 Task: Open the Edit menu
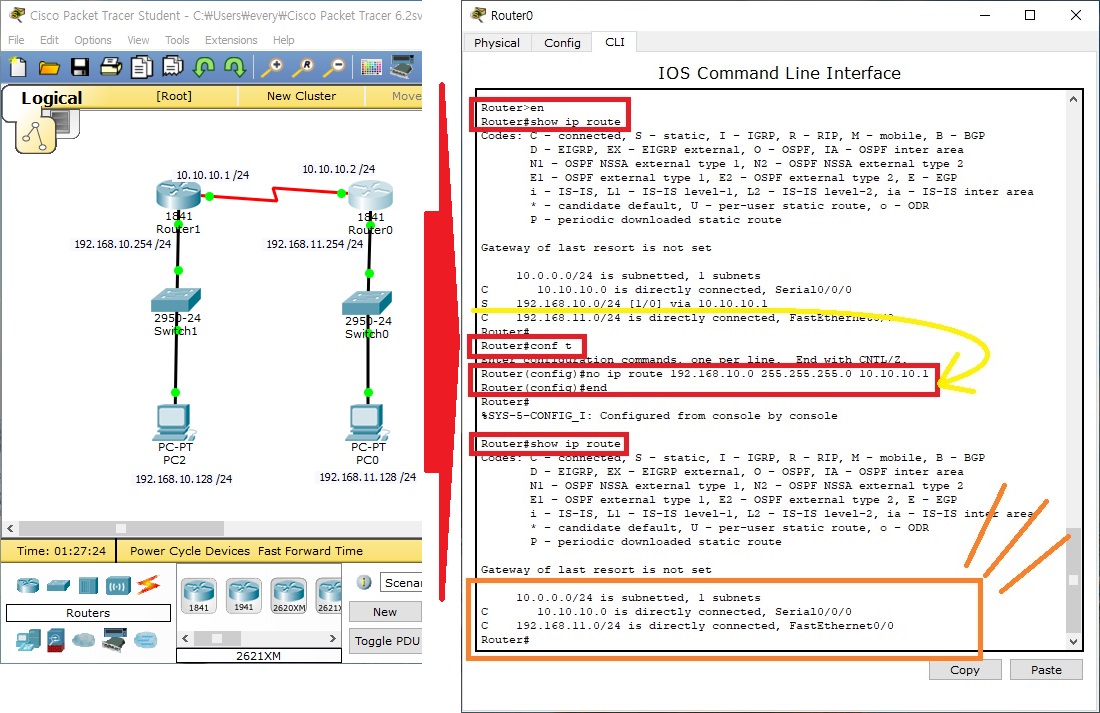[x=49, y=40]
